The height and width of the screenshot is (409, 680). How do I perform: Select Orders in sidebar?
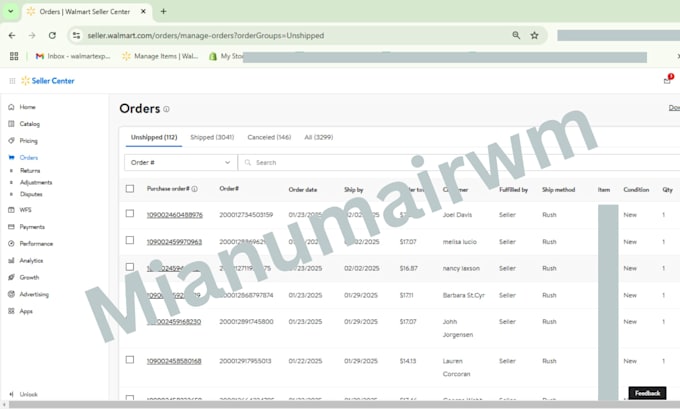pyautogui.click(x=29, y=157)
